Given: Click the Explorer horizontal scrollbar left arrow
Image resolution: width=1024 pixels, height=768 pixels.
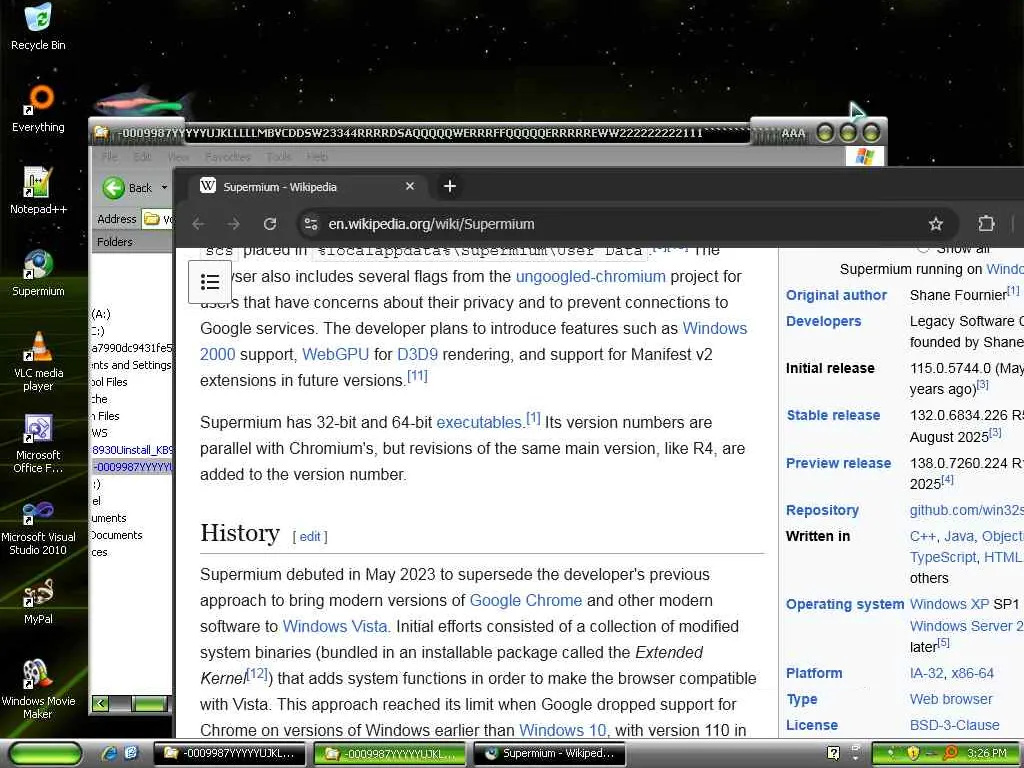Looking at the screenshot, I should pos(100,703).
